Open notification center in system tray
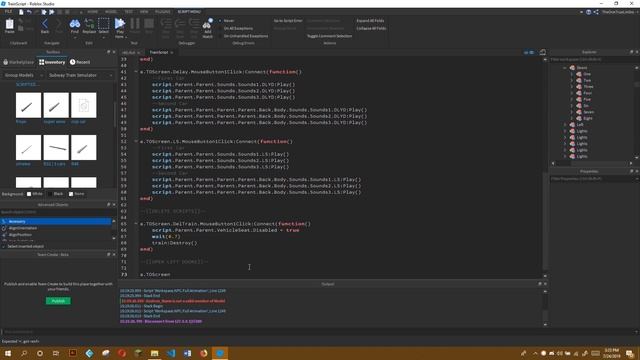640x360 pixels. 630,353
